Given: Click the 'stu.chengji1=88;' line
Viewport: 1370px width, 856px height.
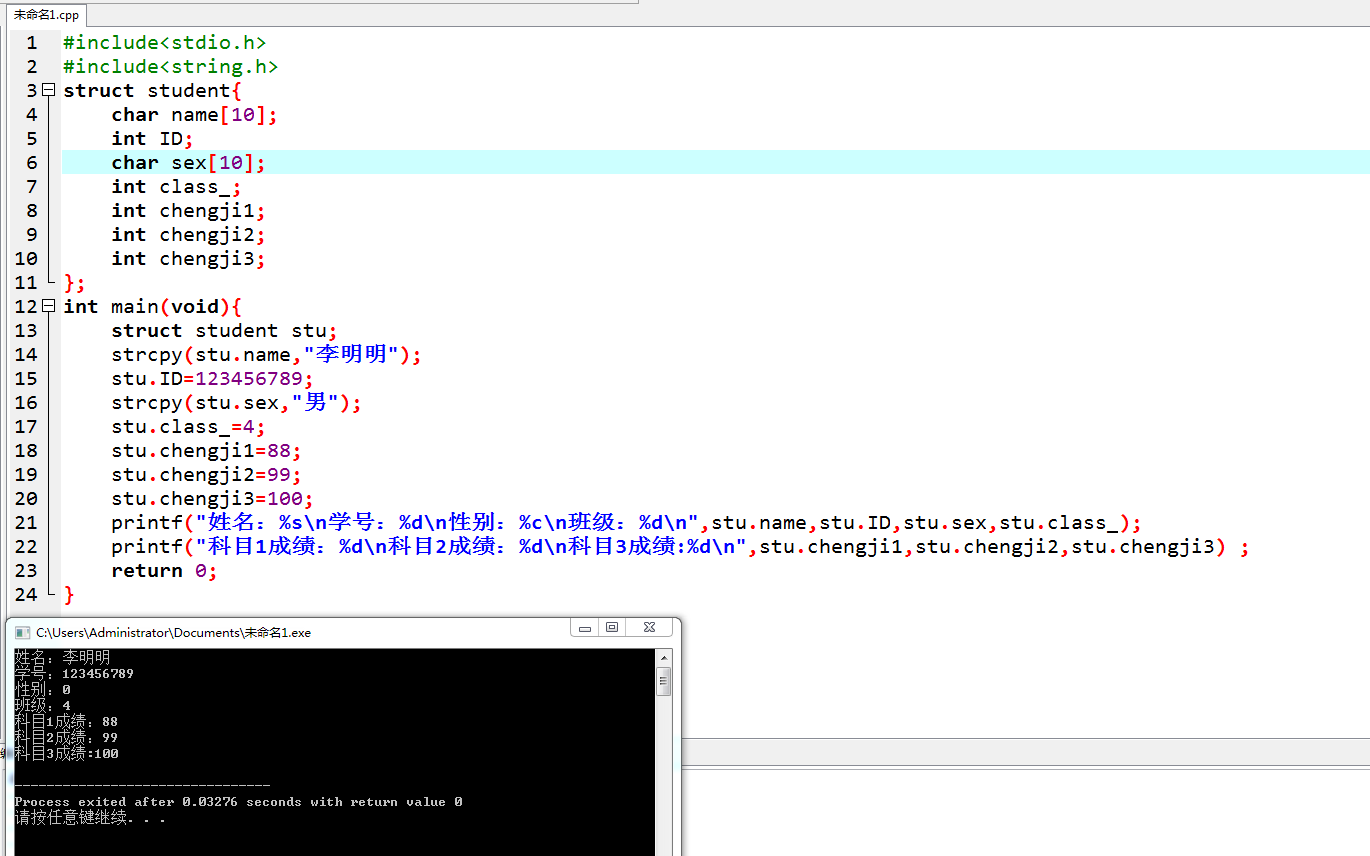Looking at the screenshot, I should [207, 450].
